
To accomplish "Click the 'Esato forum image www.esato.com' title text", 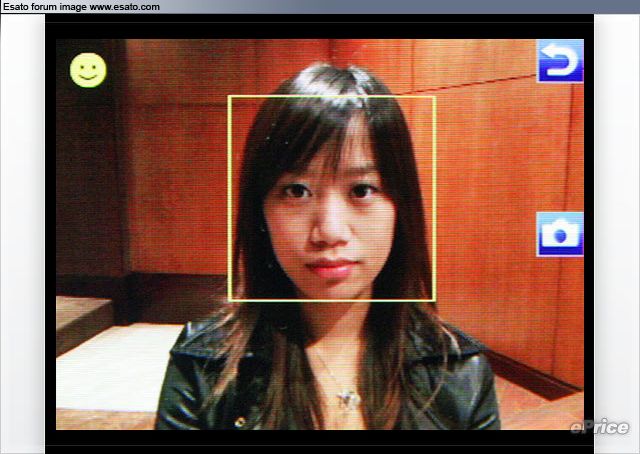I will 81,7.
